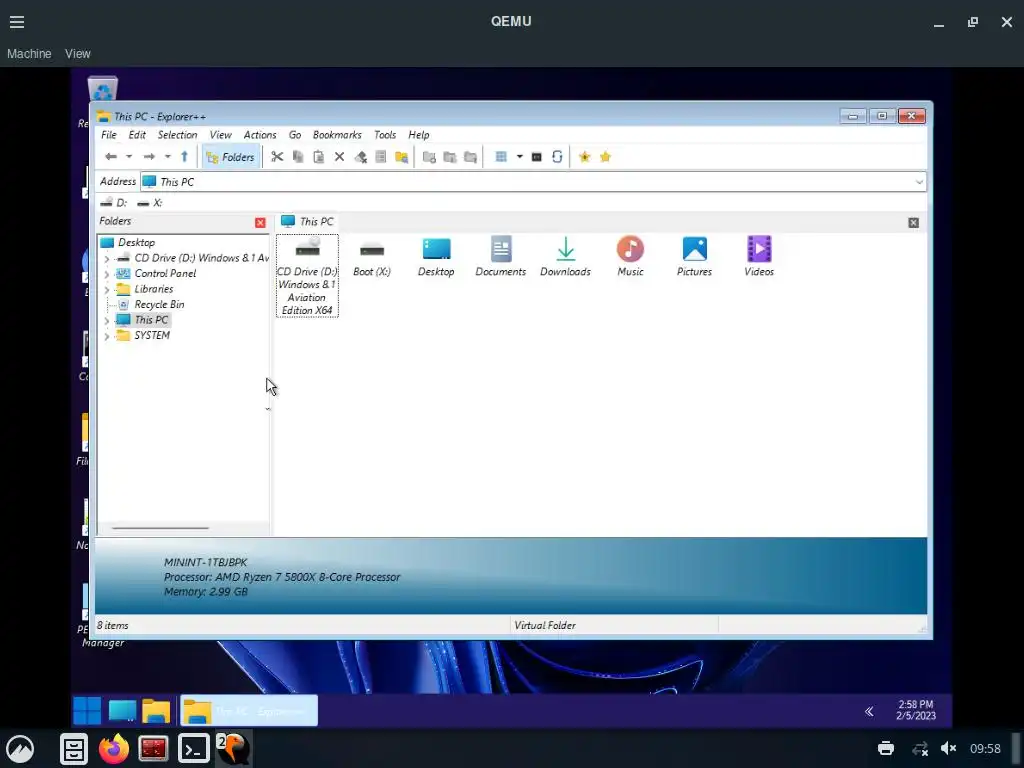
Task: Select the Documents folder icon
Action: 501,257
